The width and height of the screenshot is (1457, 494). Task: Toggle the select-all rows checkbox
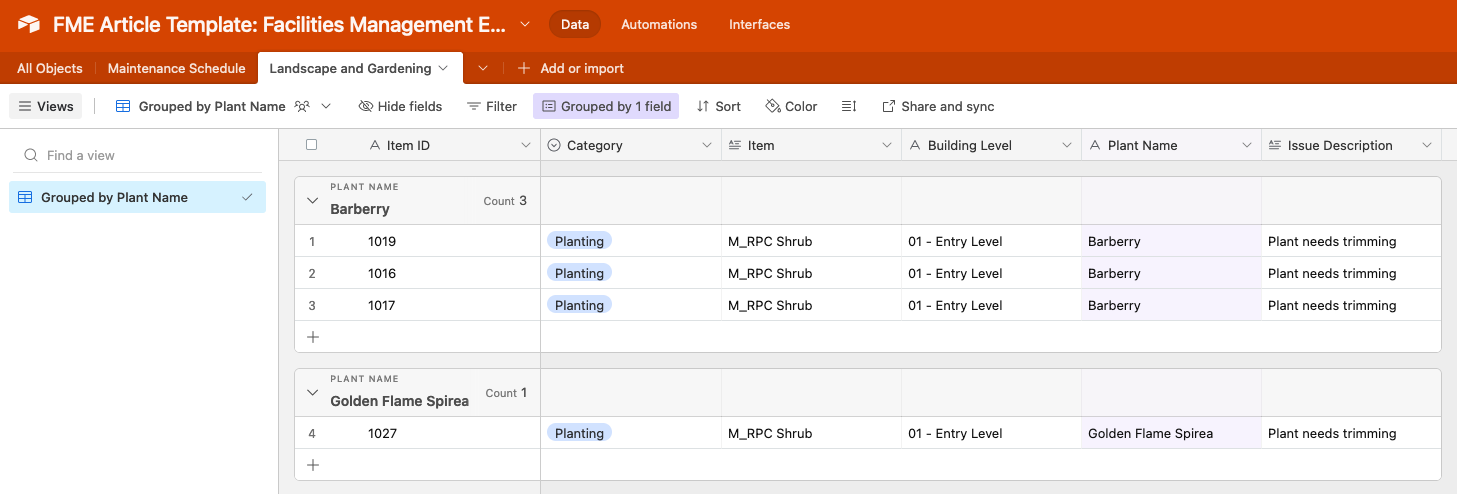[311, 145]
